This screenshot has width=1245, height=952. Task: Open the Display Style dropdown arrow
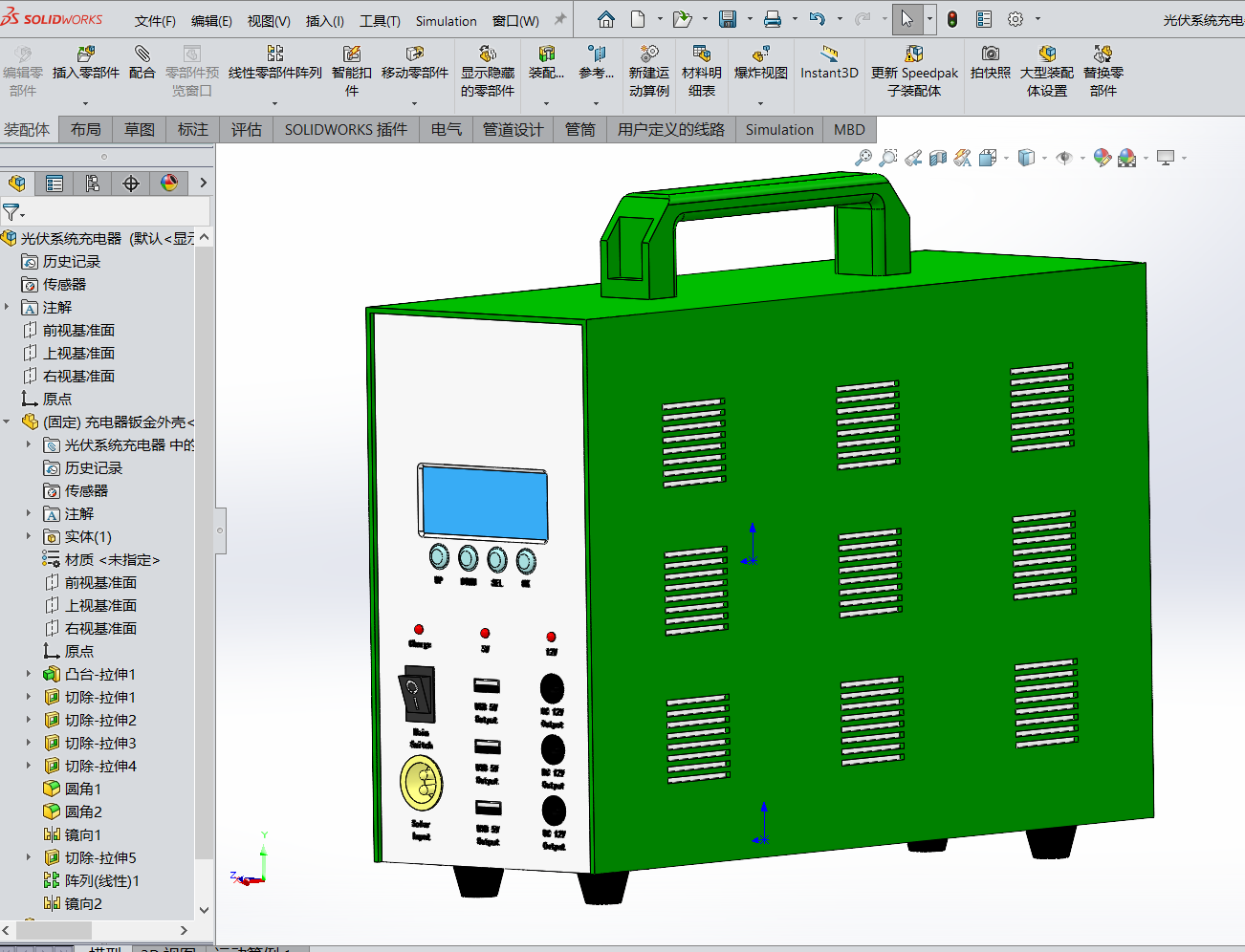pyautogui.click(x=1044, y=159)
